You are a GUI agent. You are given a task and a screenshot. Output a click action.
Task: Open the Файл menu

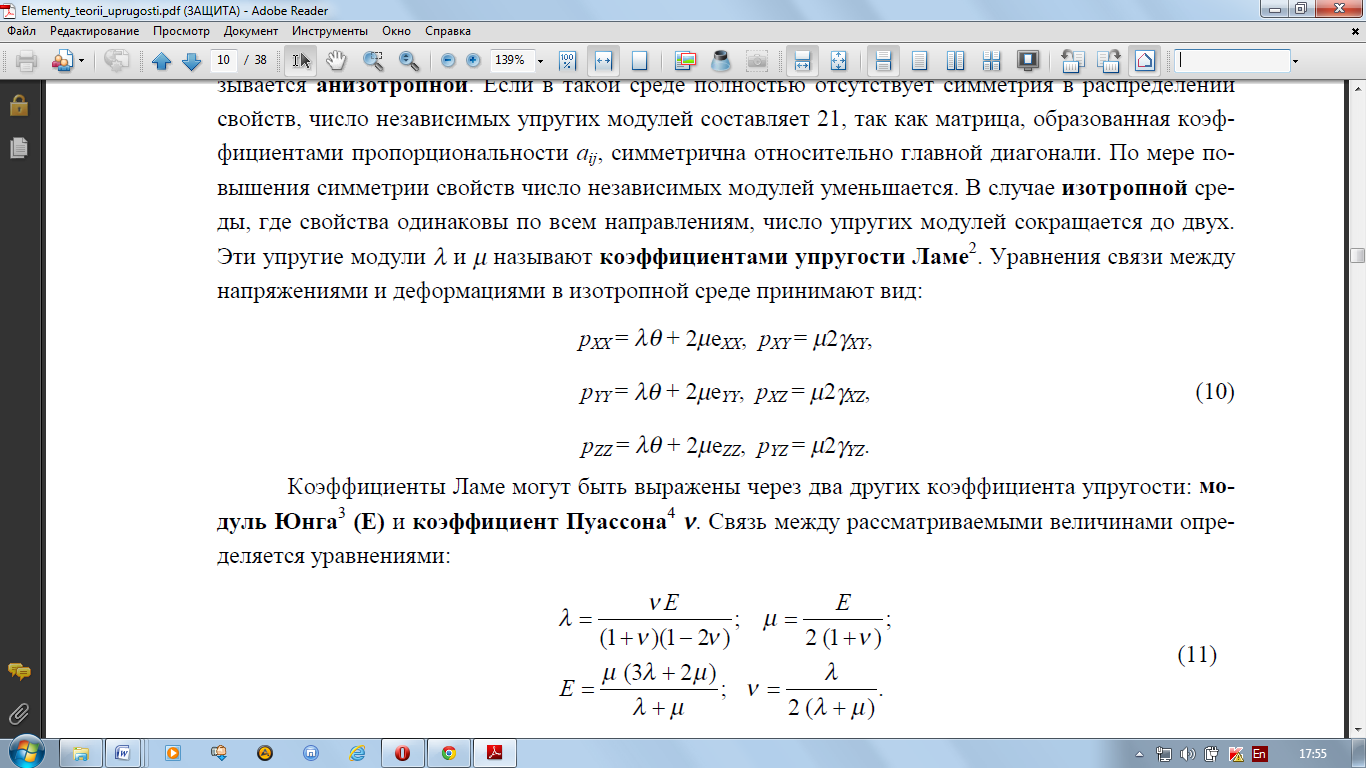(21, 31)
